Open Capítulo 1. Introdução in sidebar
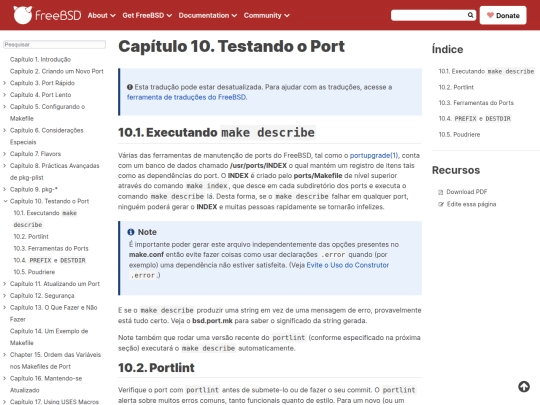 tap(40, 60)
